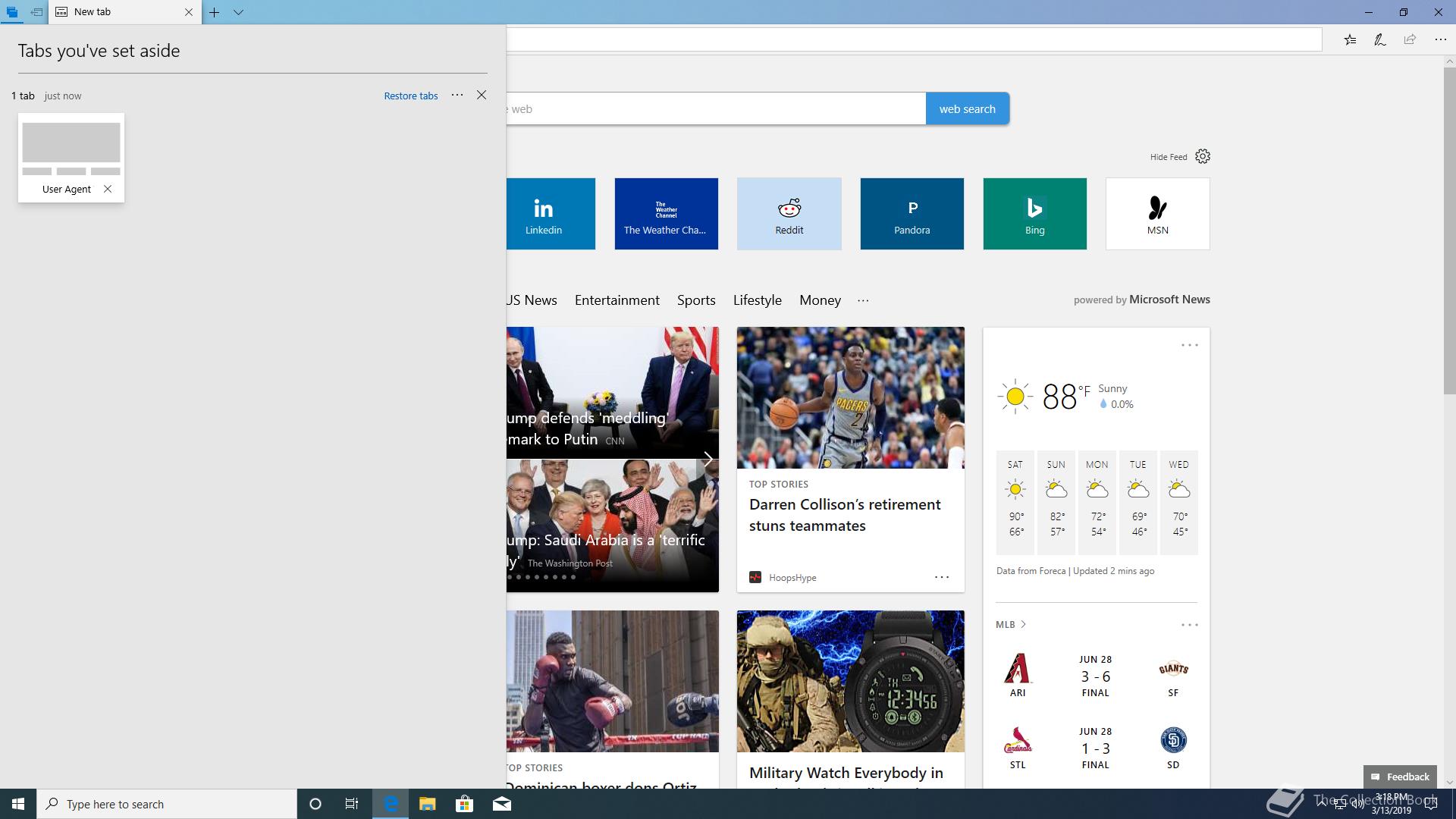Advance the news carousel with next arrow
The height and width of the screenshot is (819, 1456).
coord(707,459)
